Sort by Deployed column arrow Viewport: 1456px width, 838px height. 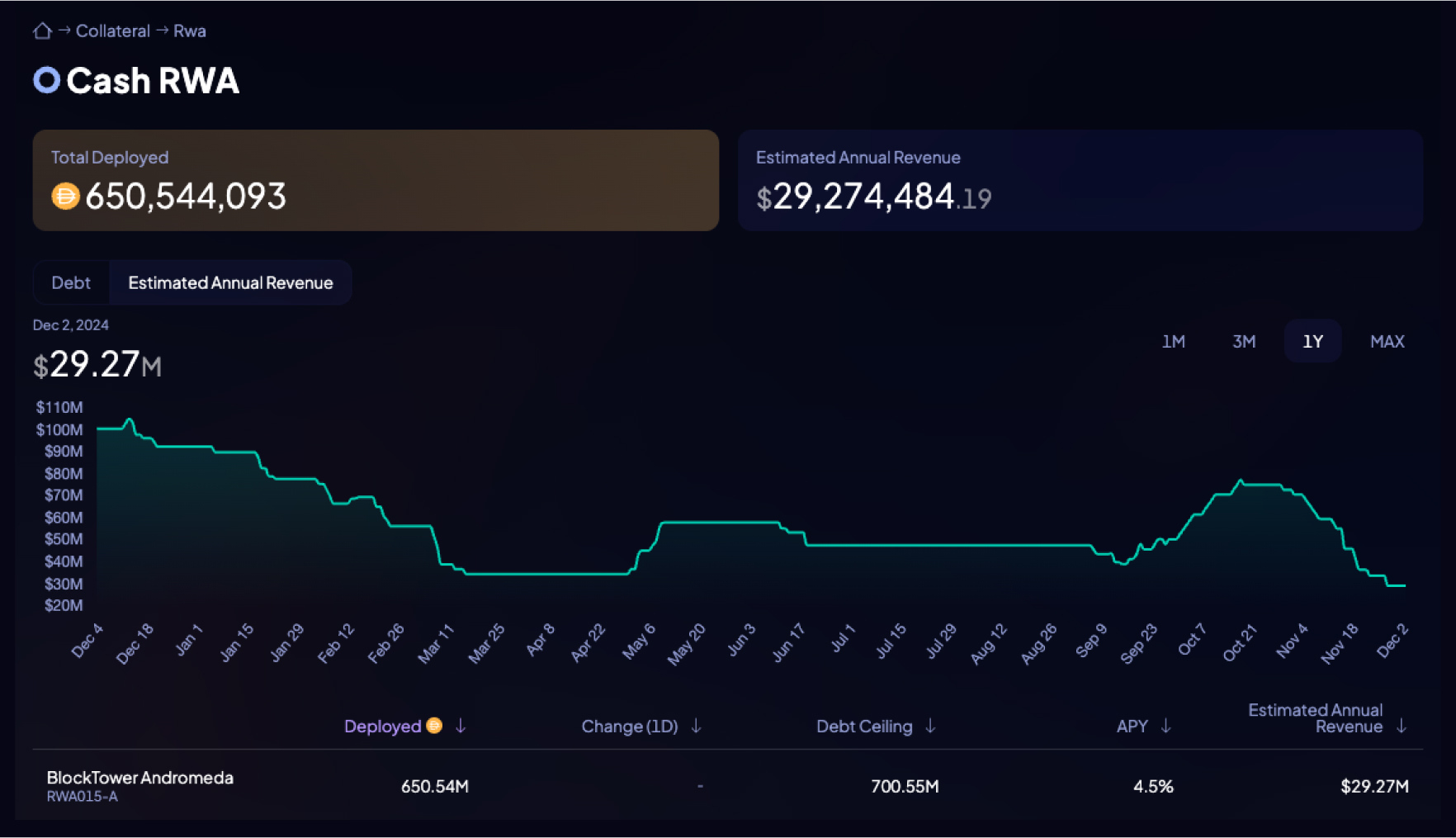[461, 726]
